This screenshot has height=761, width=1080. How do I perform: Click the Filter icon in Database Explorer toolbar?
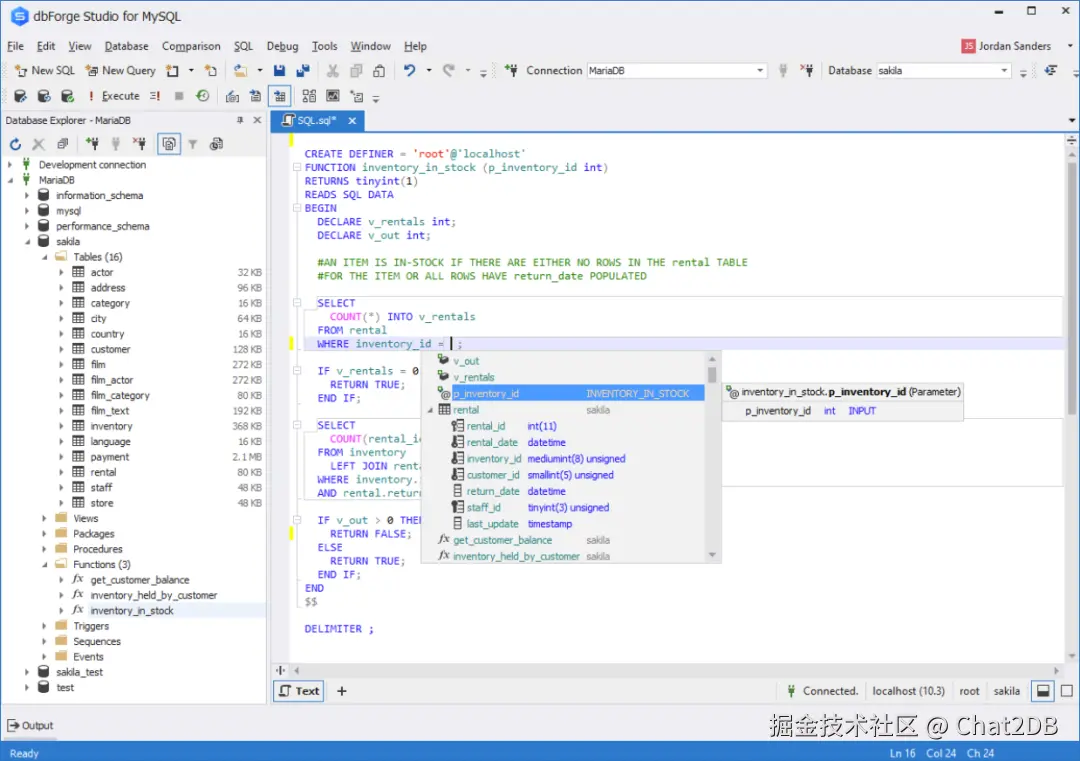pos(194,142)
